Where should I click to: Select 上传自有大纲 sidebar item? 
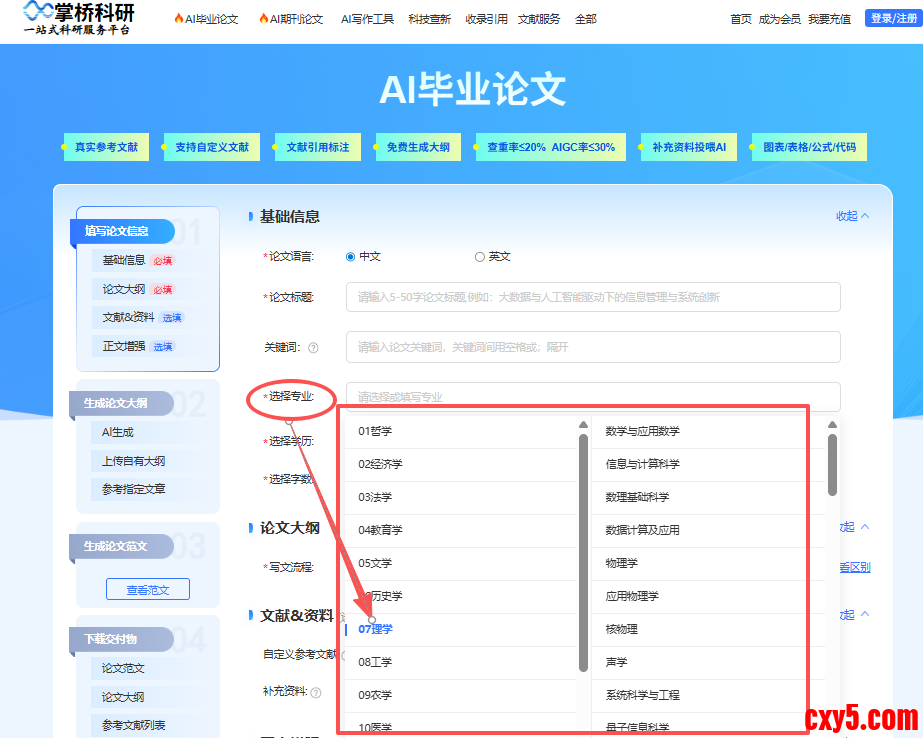134,461
